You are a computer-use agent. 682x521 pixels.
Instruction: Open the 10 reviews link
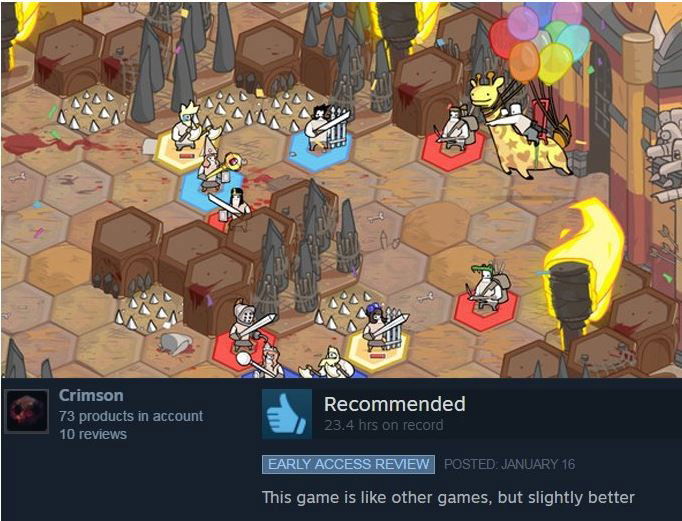point(93,434)
